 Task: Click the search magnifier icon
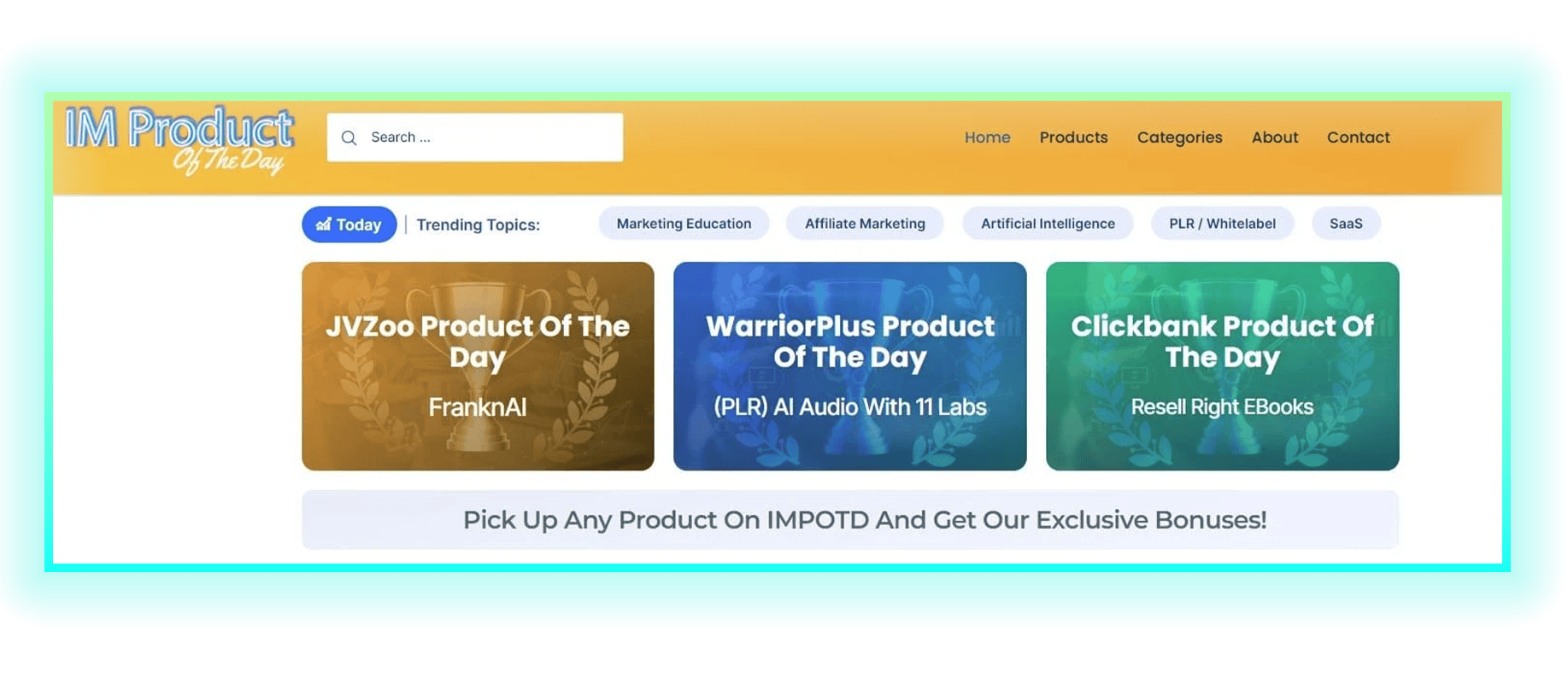[x=349, y=137]
